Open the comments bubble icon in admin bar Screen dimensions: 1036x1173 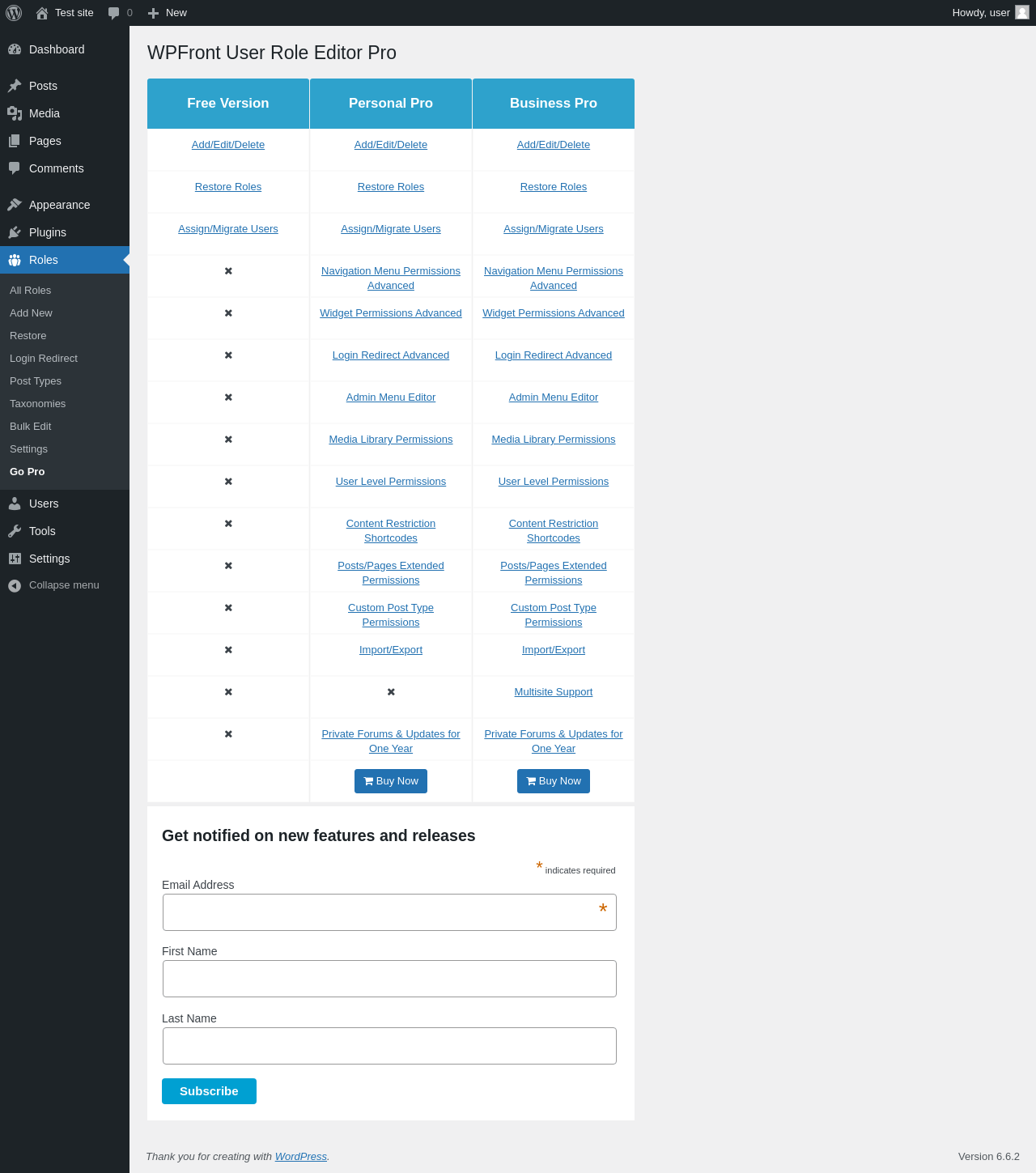tap(114, 13)
